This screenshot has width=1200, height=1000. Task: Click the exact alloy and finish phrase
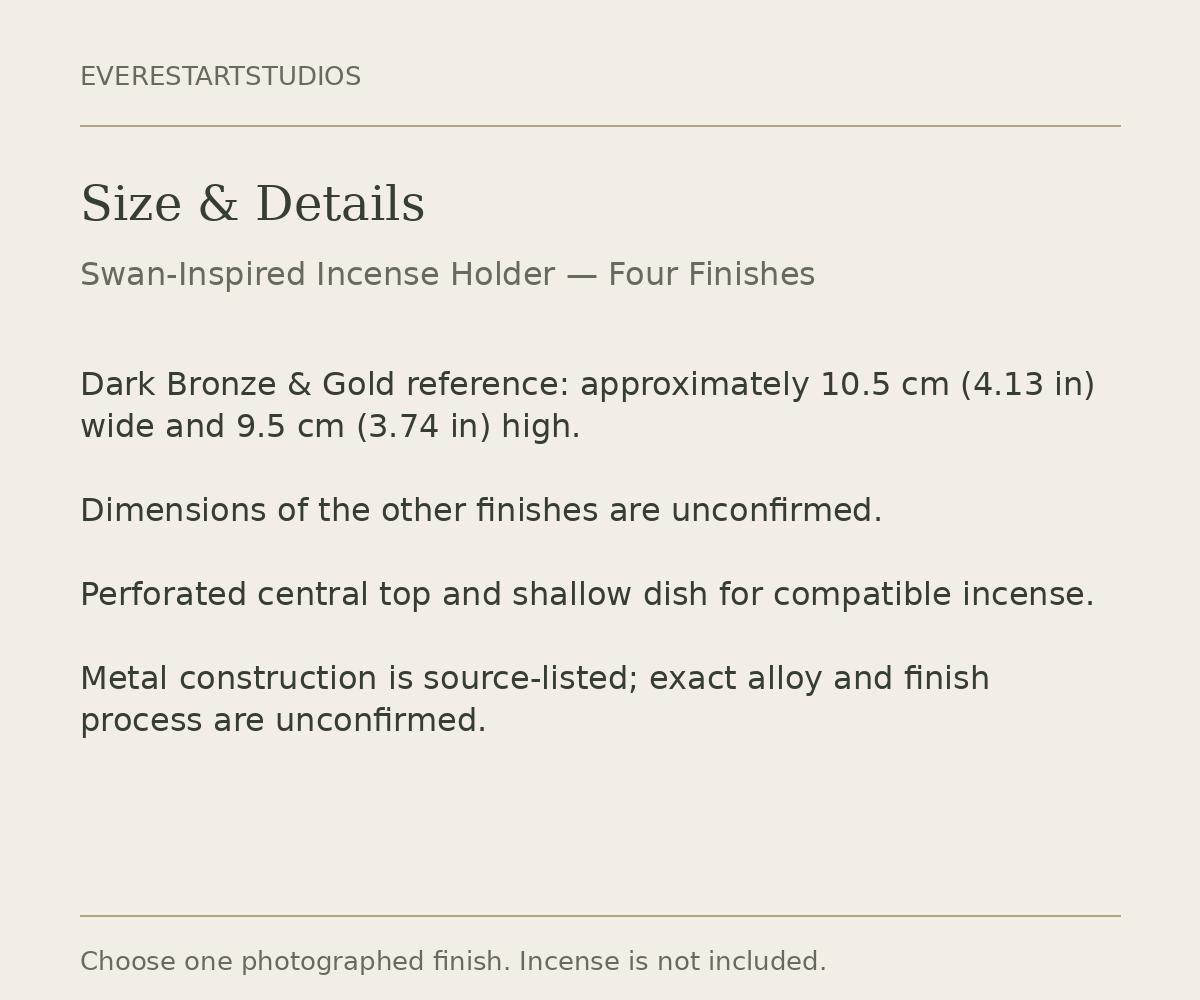[x=819, y=679]
